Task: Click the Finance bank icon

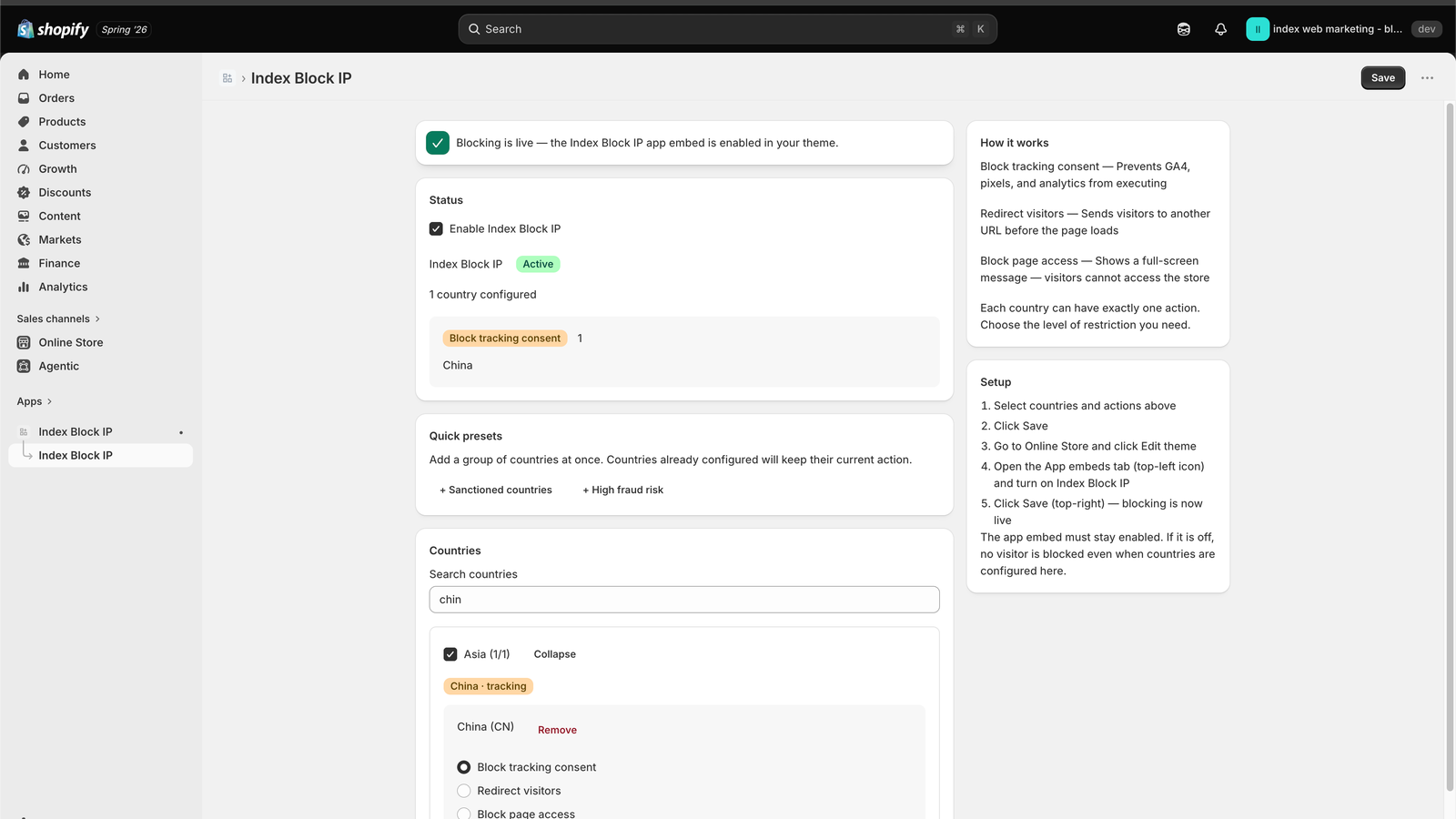Action: click(24, 264)
